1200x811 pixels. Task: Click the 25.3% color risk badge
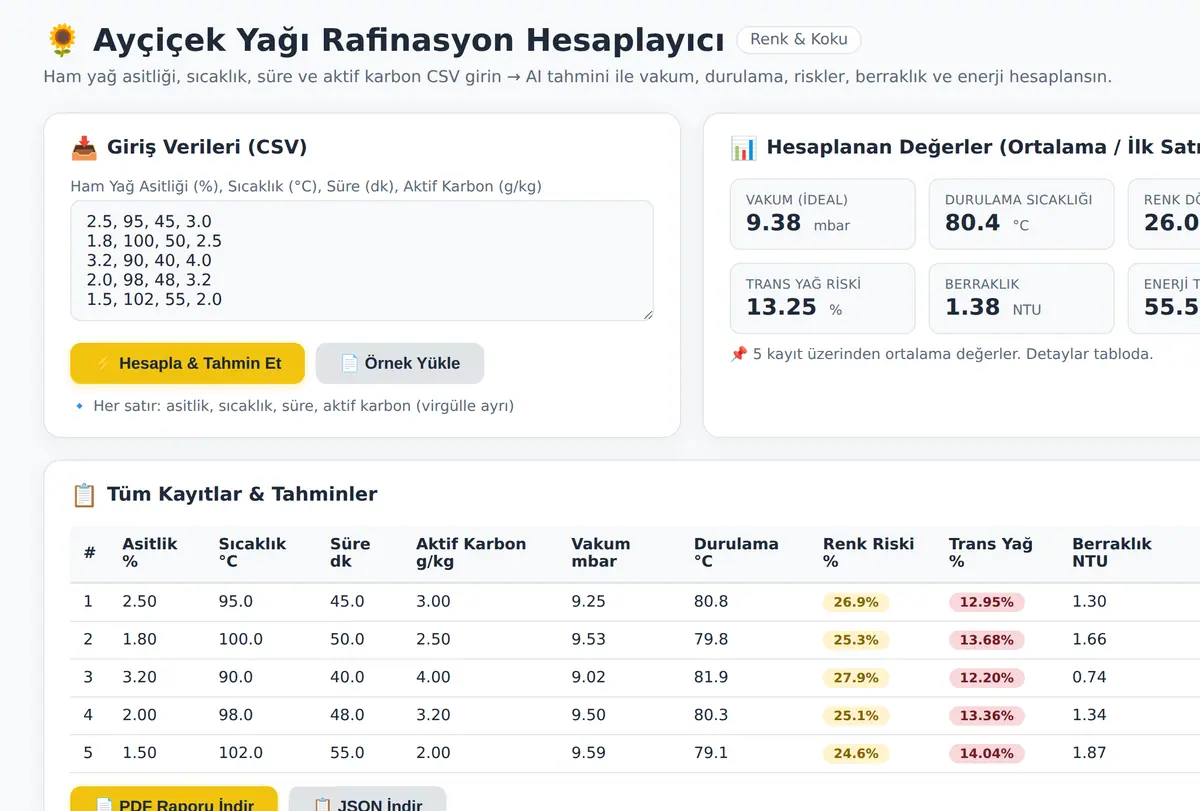pos(856,640)
